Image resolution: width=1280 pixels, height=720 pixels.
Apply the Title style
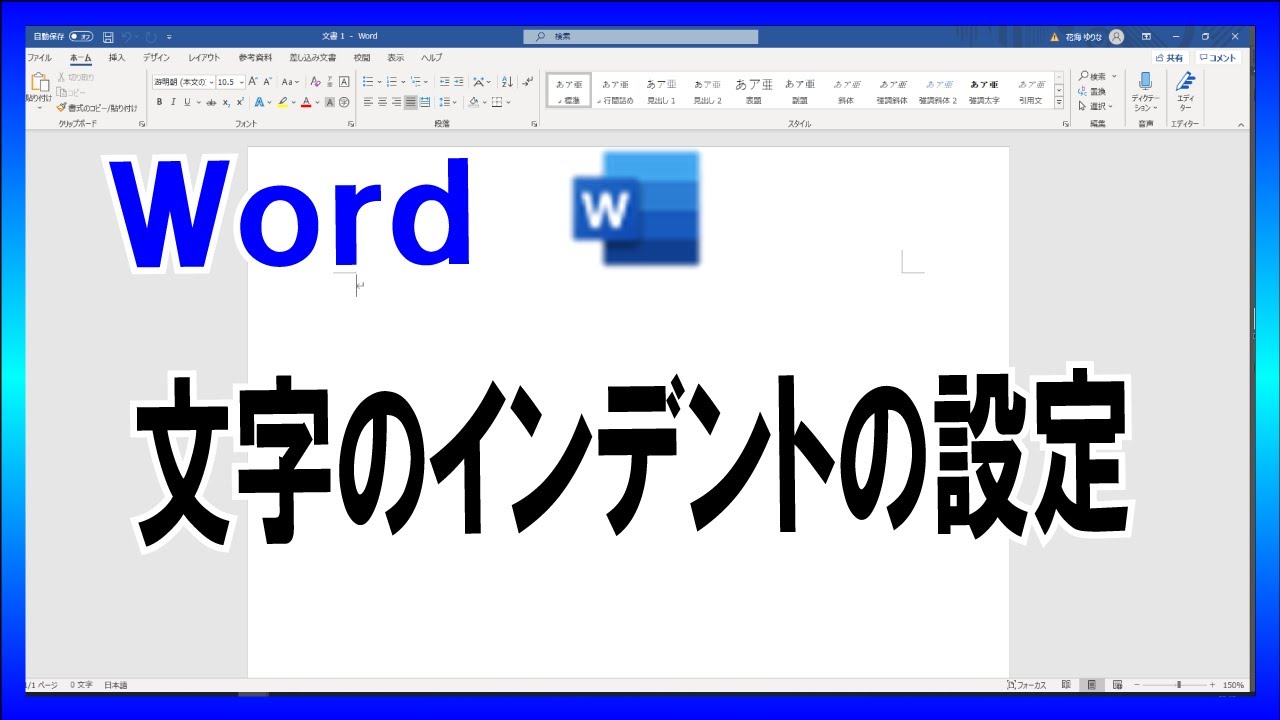(753, 91)
